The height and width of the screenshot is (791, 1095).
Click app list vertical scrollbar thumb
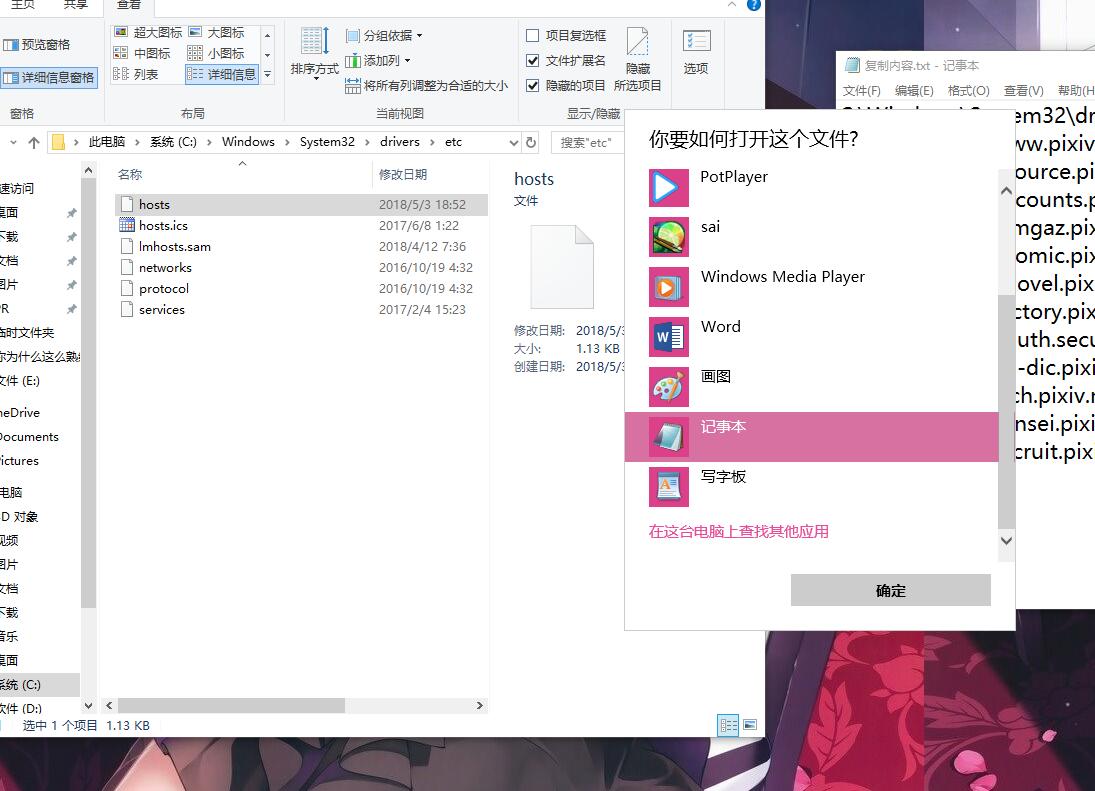point(1006,411)
